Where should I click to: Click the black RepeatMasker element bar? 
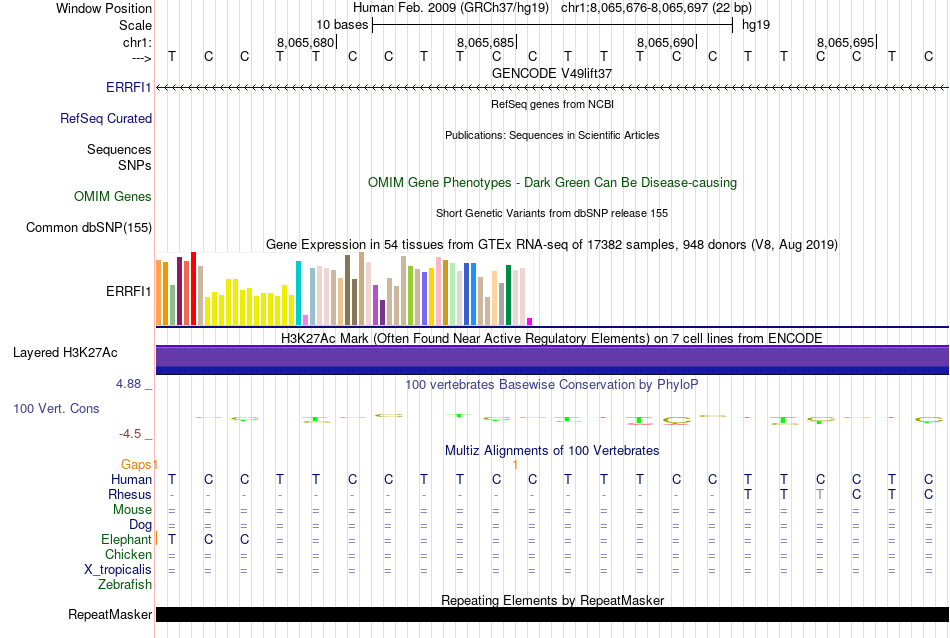click(552, 614)
